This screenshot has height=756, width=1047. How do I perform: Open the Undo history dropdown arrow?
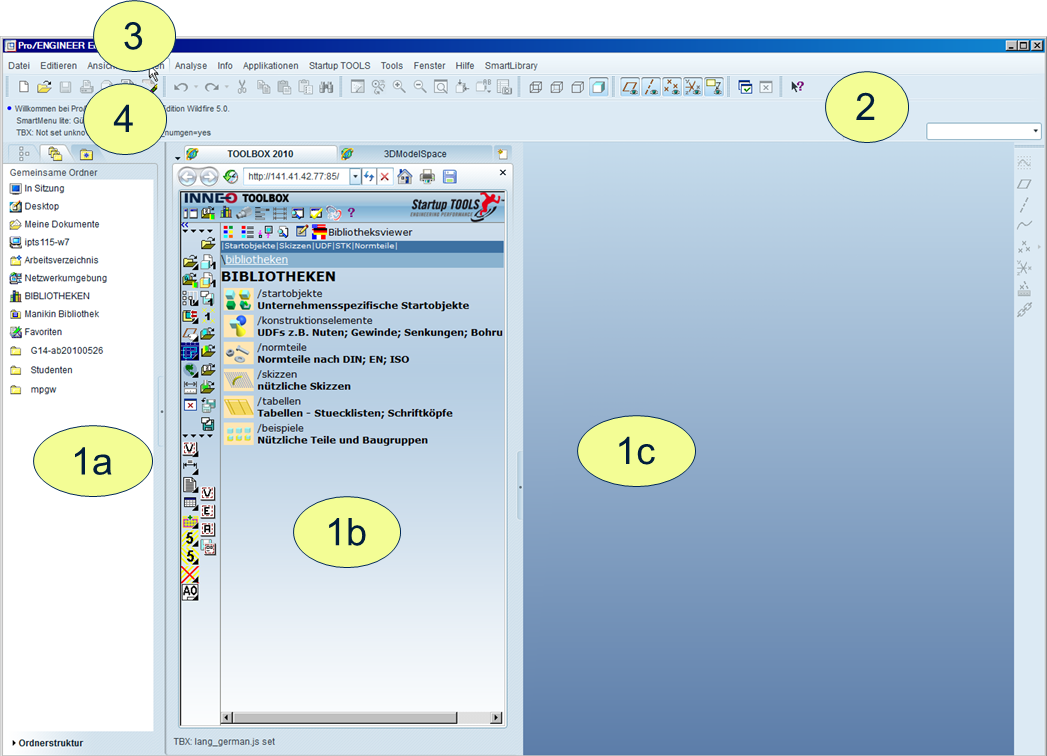pyautogui.click(x=196, y=87)
